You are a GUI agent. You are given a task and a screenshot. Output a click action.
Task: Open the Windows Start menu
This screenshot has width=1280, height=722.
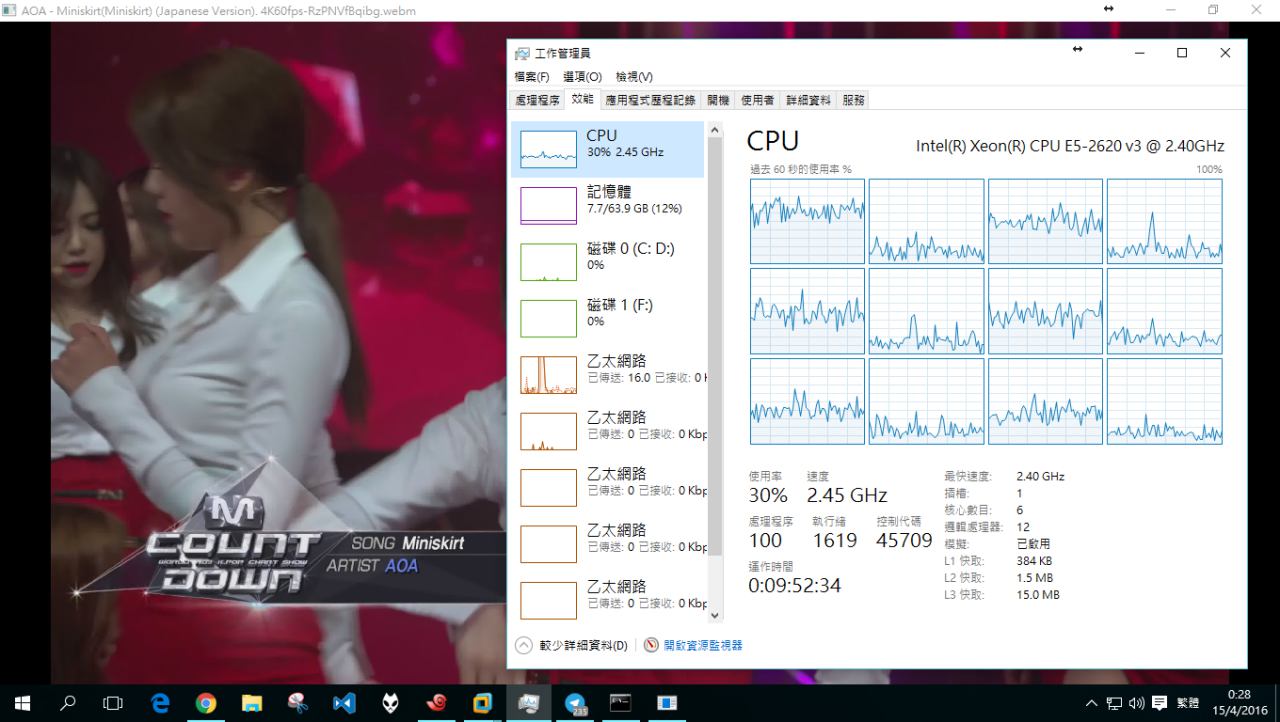tap(22, 703)
